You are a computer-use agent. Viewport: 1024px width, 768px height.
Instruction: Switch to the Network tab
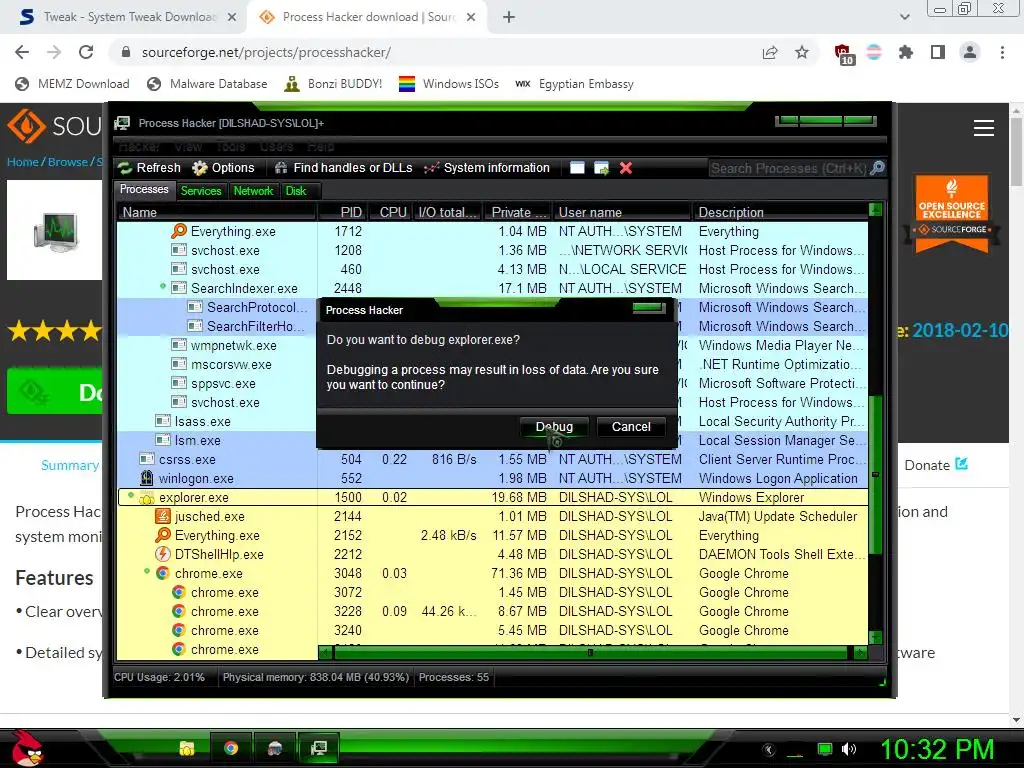pyautogui.click(x=253, y=191)
